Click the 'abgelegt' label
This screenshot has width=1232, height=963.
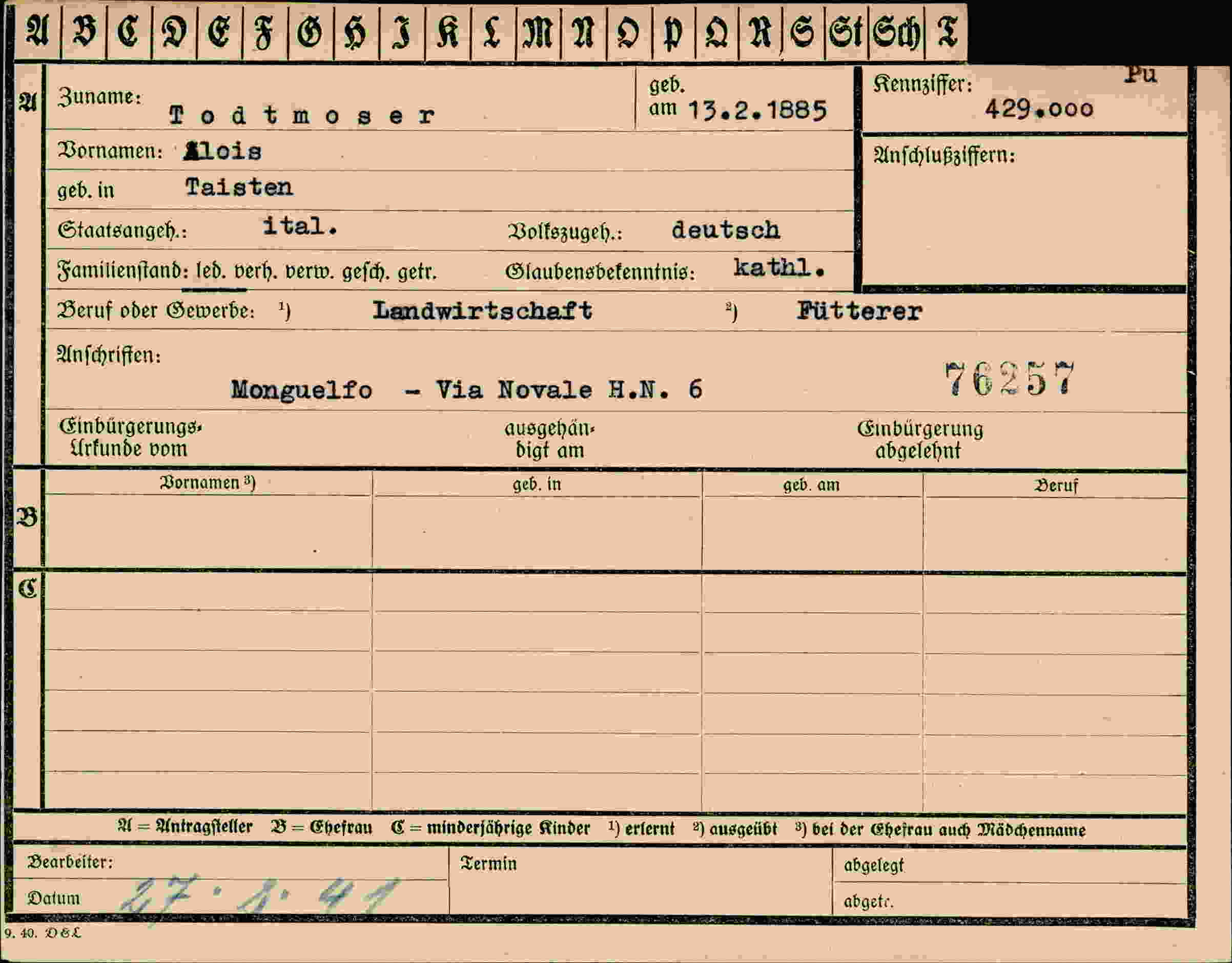pyautogui.click(x=874, y=866)
